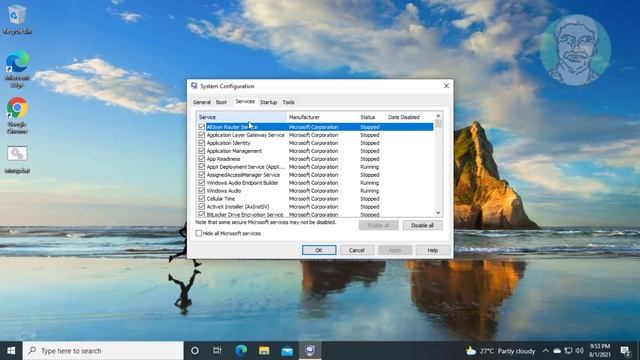Uncheck ActiveX Installer (AxInstSV) checkbox
This screenshot has height=360, width=640.
point(201,207)
